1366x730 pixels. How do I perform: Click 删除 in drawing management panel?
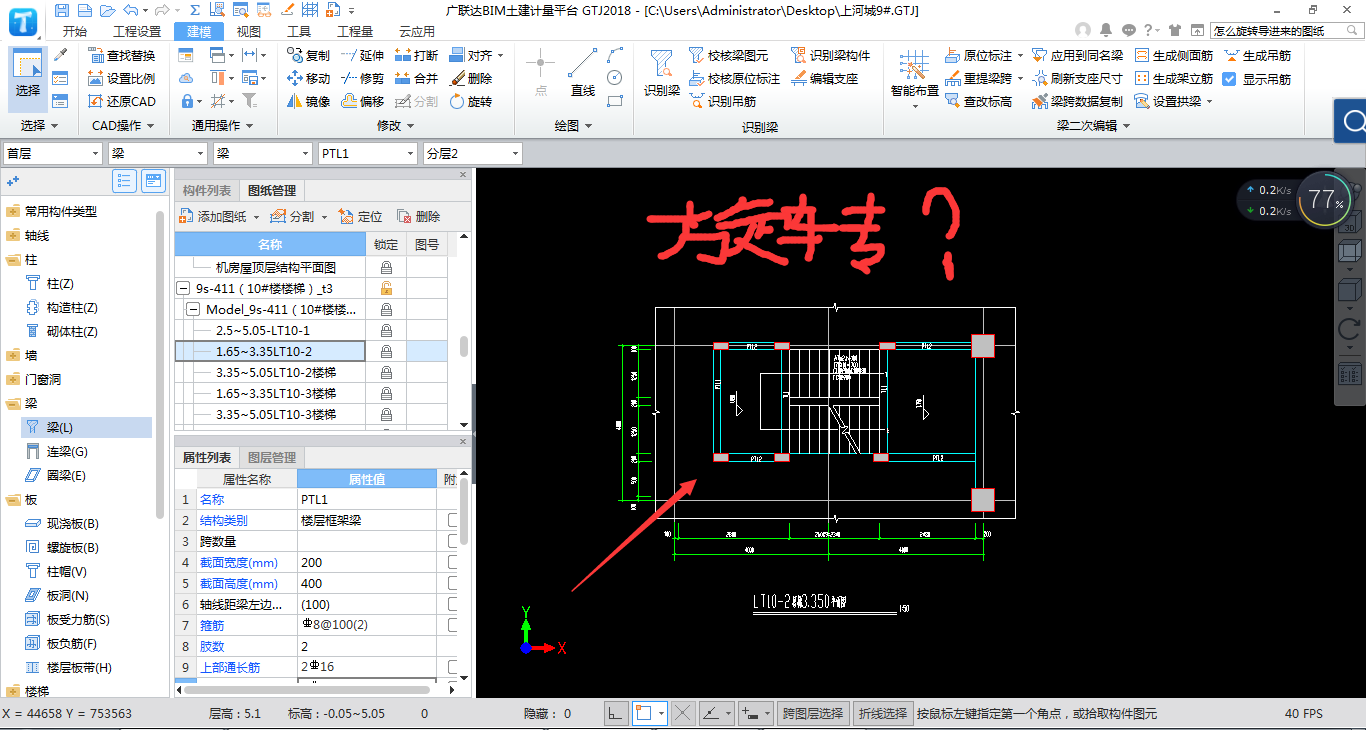419,216
